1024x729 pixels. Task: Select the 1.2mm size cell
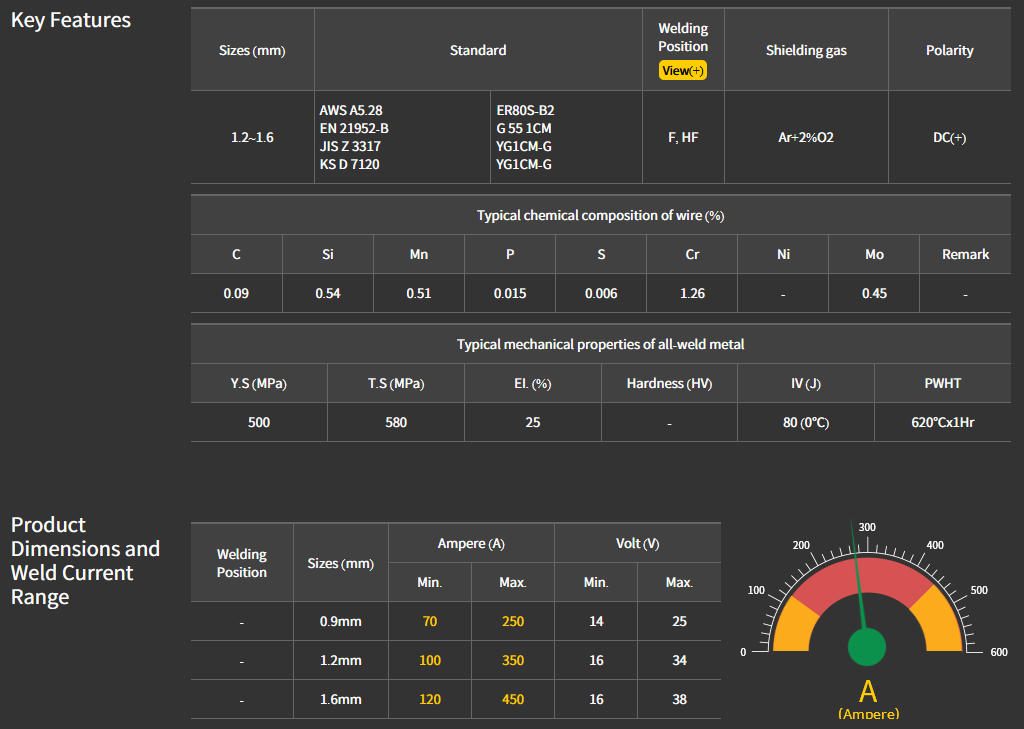340,660
